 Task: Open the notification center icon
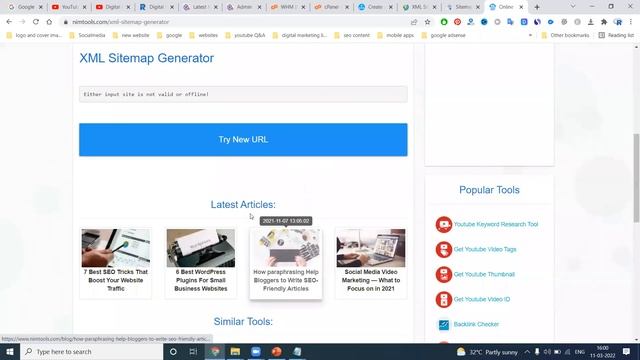tap(627, 351)
